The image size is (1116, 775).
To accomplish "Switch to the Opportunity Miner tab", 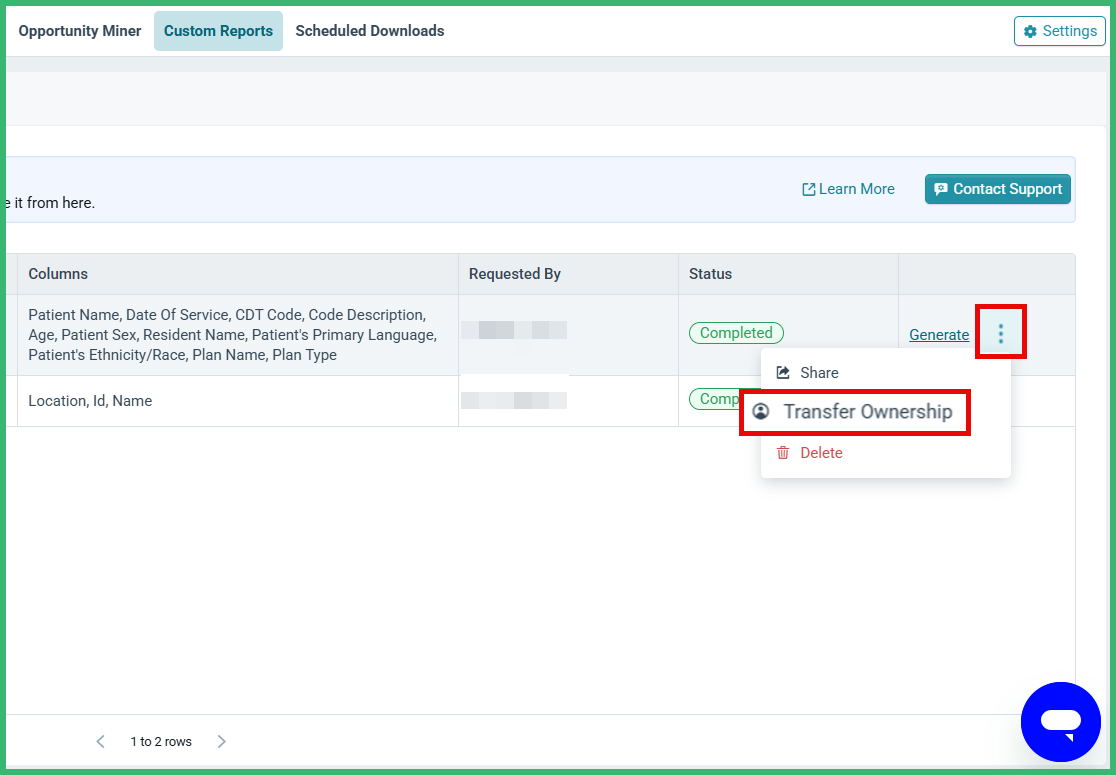I will pyautogui.click(x=79, y=31).
